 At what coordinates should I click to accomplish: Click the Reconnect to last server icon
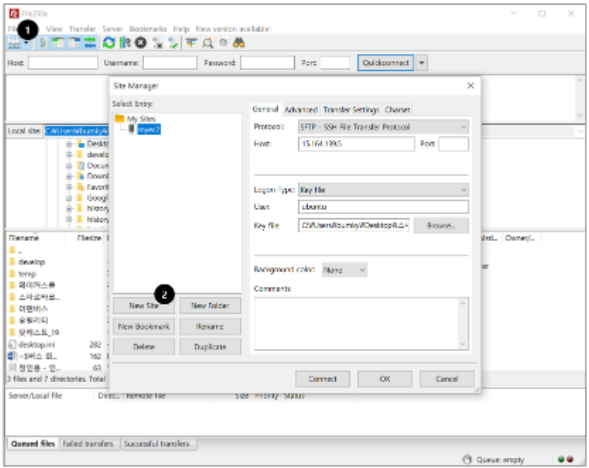tap(173, 43)
